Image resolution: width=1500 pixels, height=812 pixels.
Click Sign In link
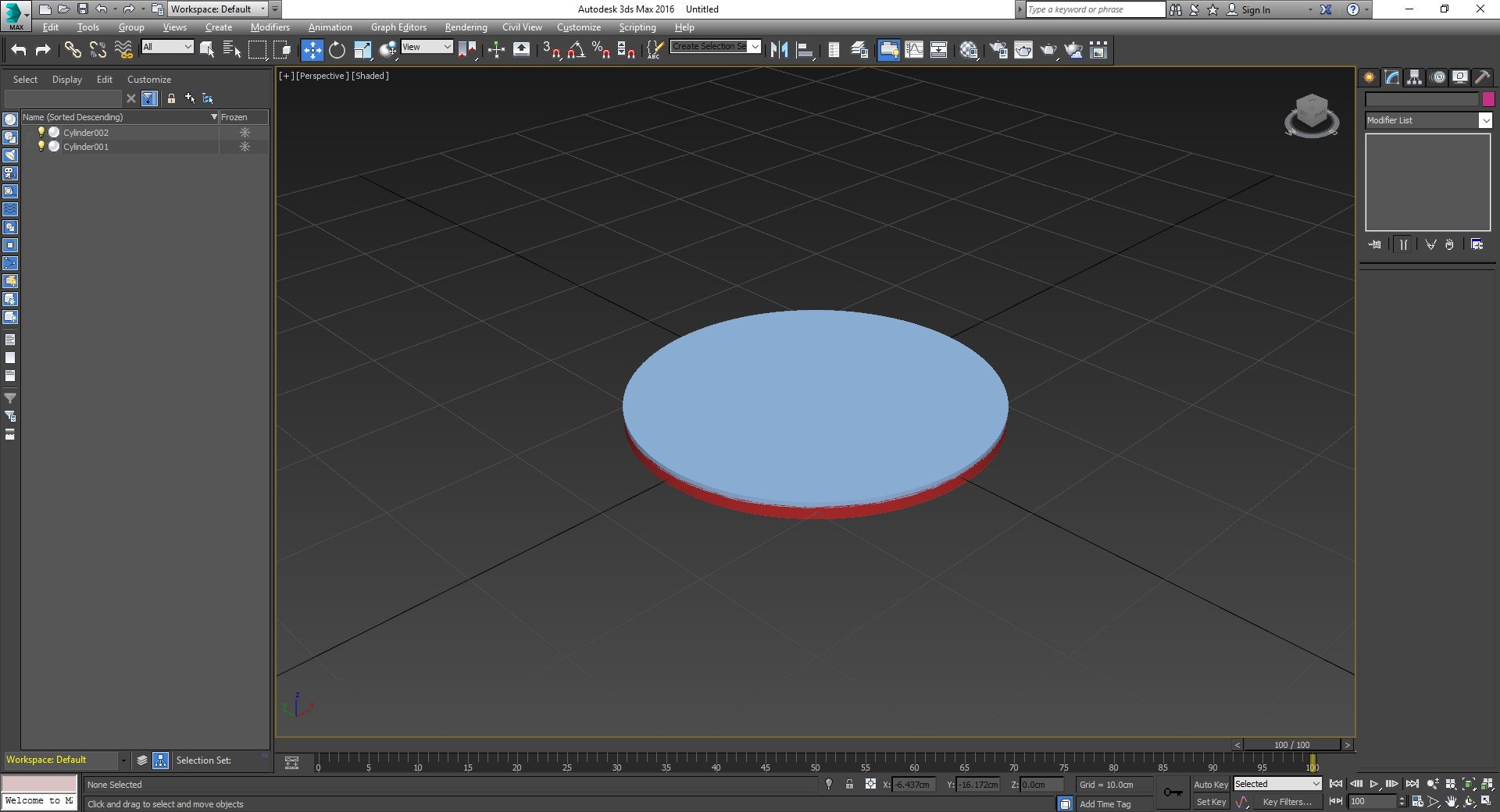1255,9
